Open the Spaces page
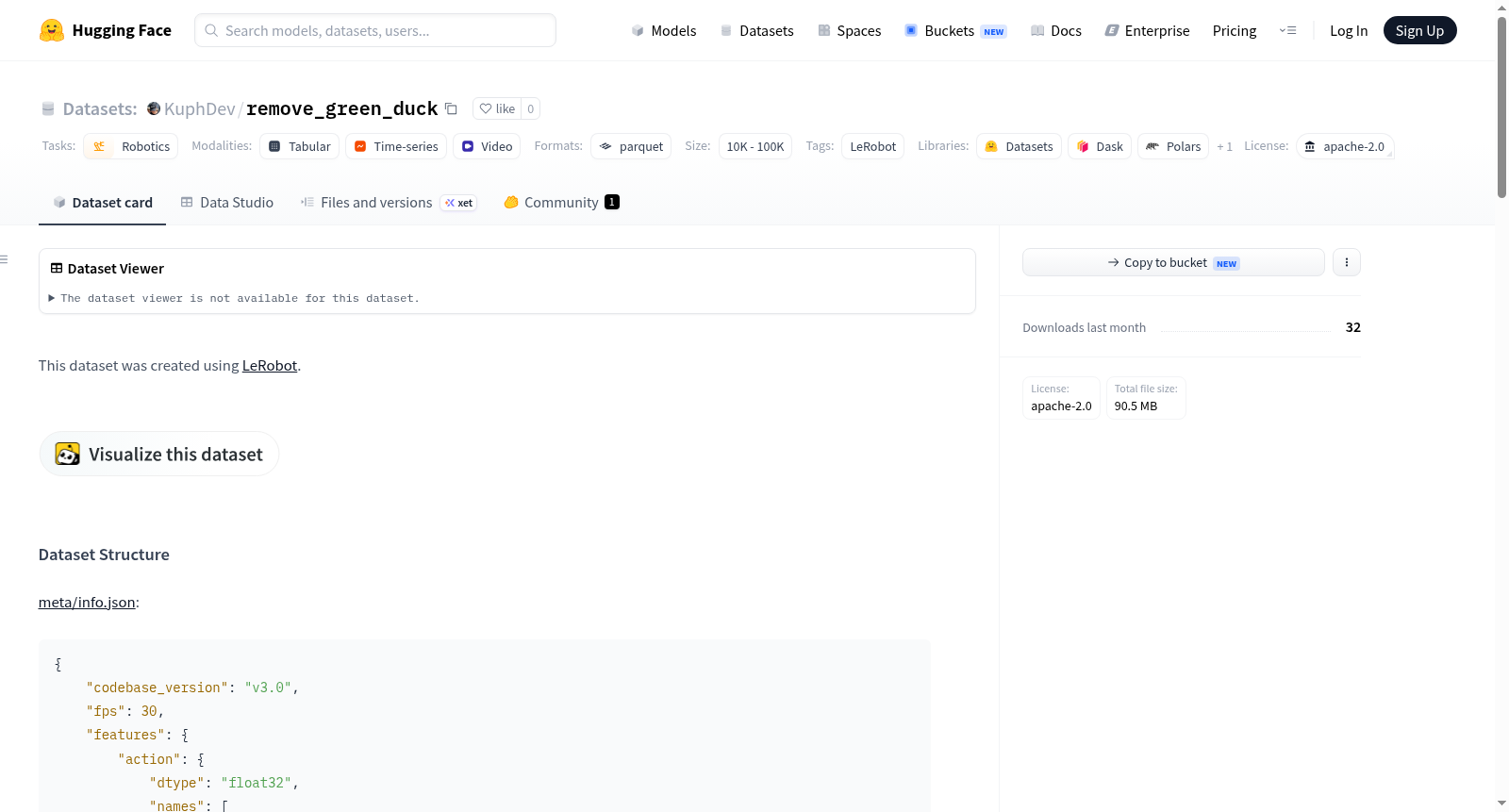 850,30
